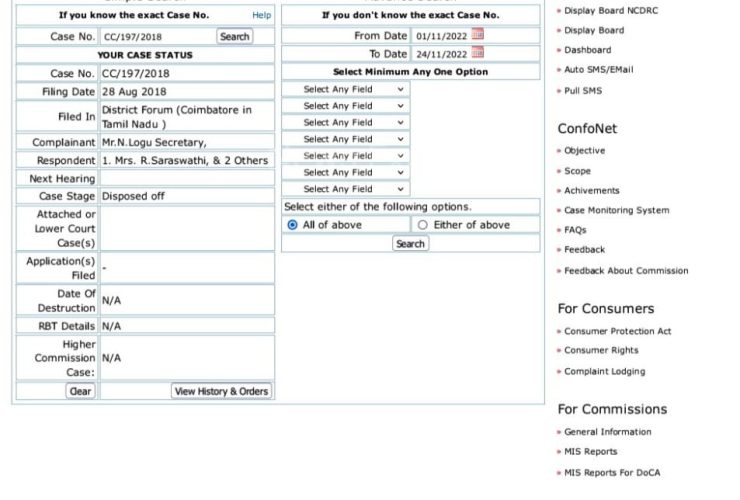Click complainant name Mr.N.Logu Secretary
Screen dimensions: 740x500
click(x=154, y=142)
